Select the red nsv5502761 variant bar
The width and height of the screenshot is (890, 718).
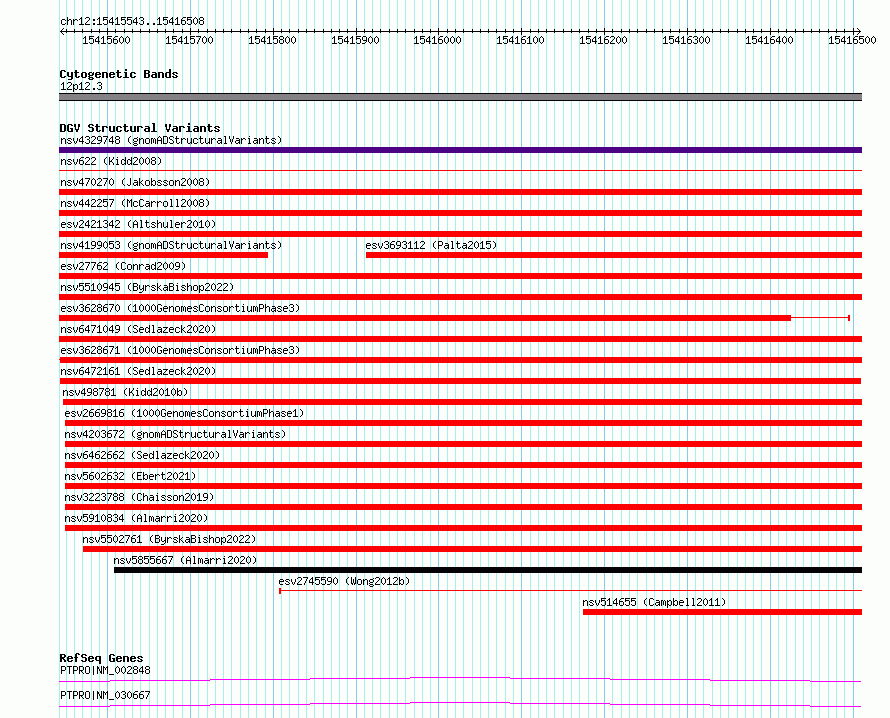pos(472,549)
